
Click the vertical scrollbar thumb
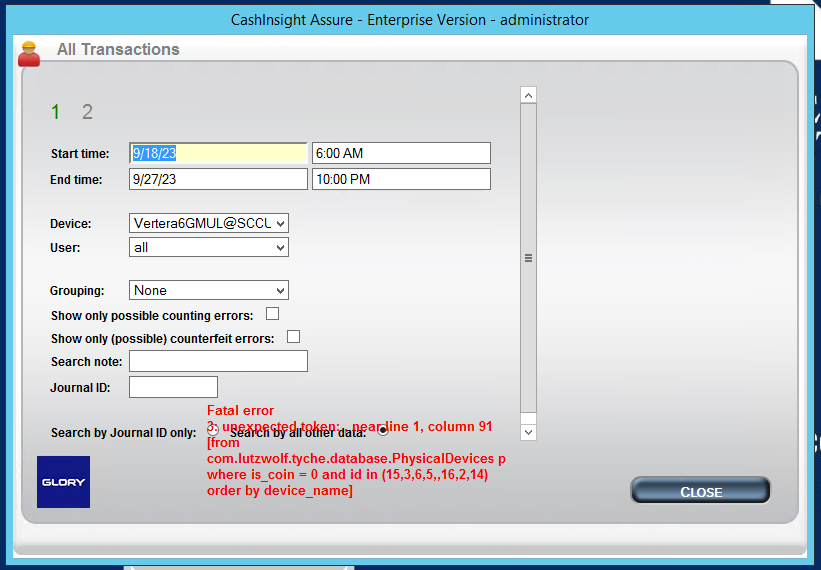(x=528, y=258)
